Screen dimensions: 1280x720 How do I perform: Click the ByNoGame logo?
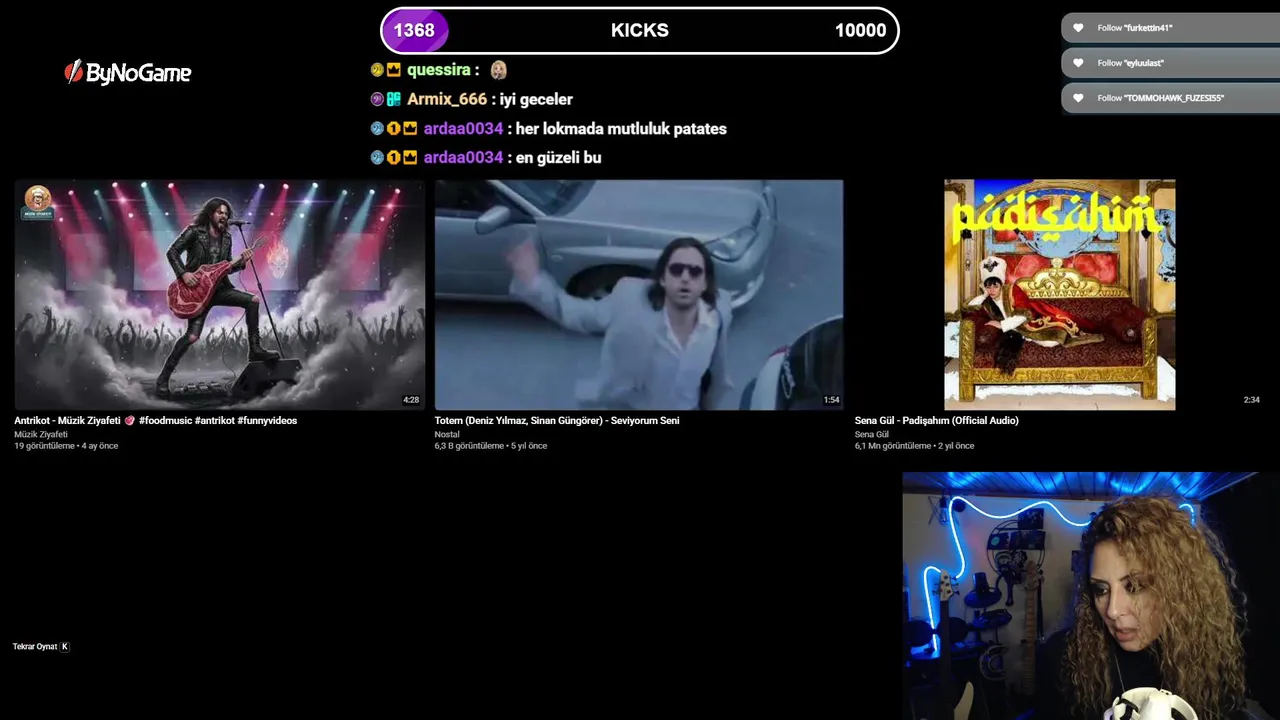[x=127, y=72]
